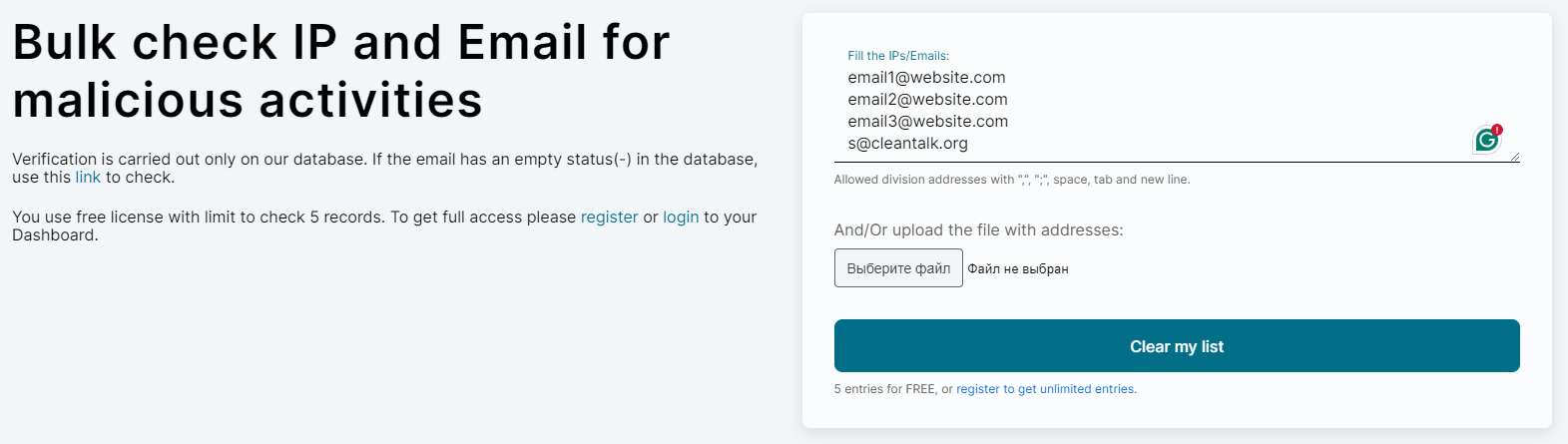Click the 'Fill the IPs/Emails:' field label
Image resolution: width=1568 pixels, height=444 pixels.
click(x=898, y=56)
